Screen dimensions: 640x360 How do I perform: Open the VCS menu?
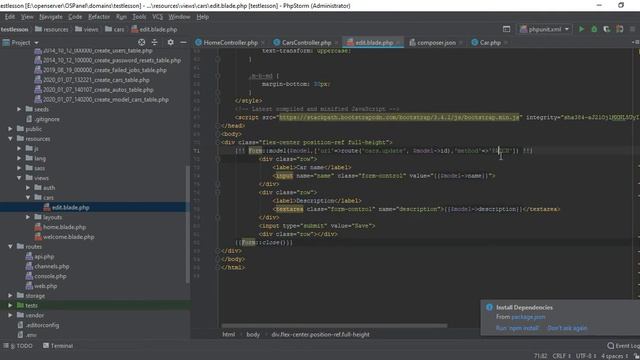click(158, 17)
